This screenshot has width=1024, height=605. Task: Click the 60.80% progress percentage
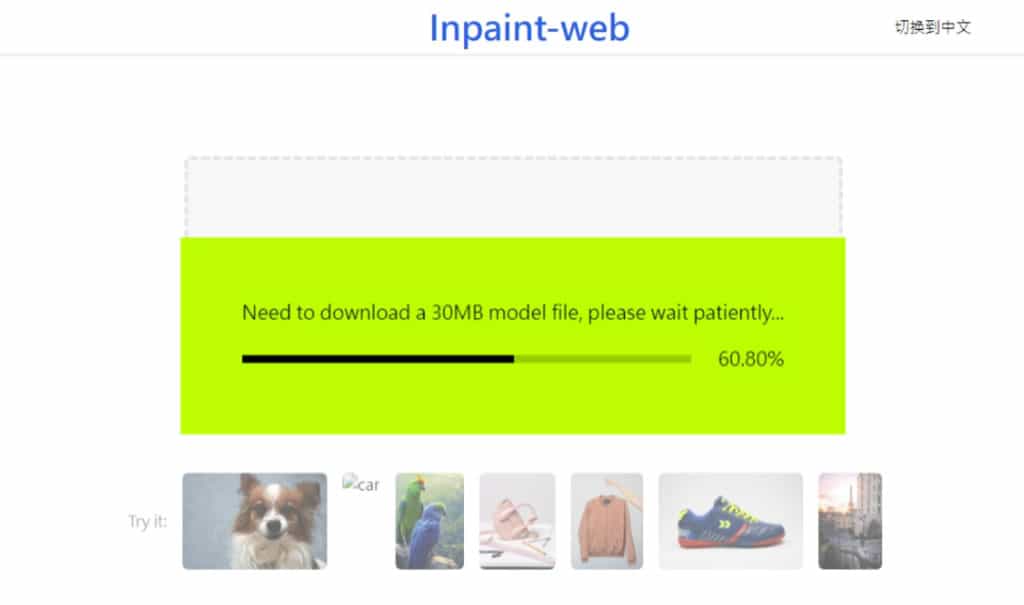pyautogui.click(x=750, y=359)
